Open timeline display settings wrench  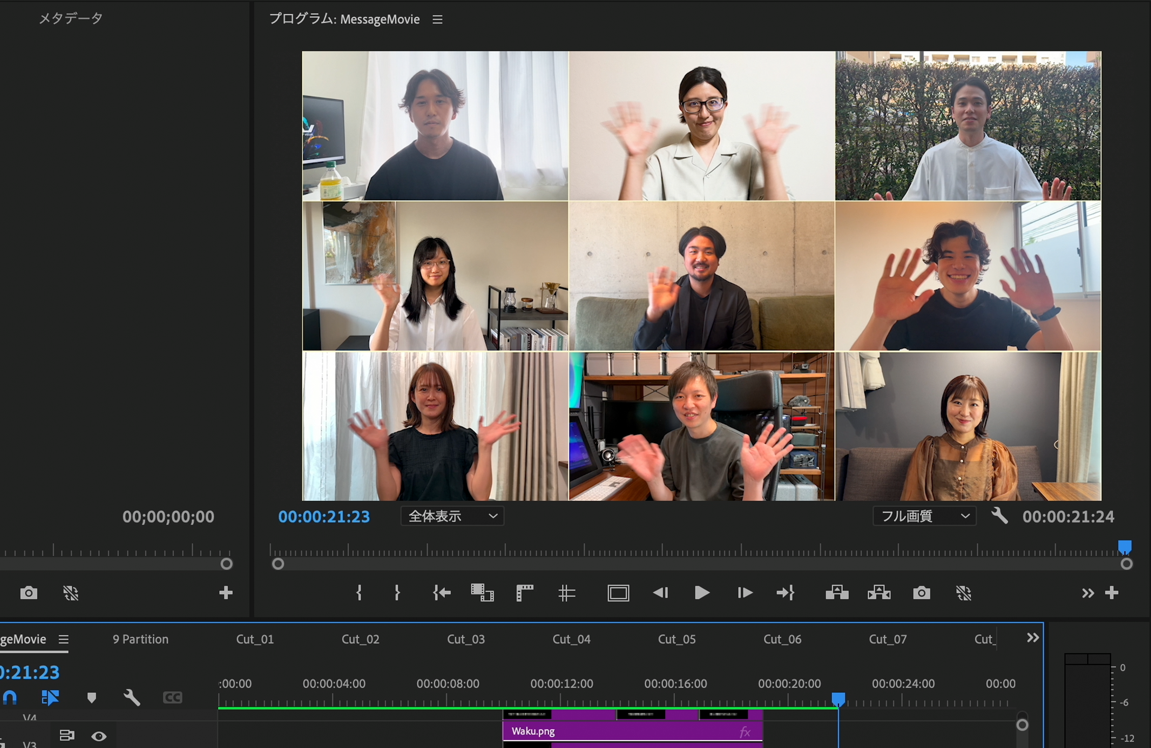point(131,697)
